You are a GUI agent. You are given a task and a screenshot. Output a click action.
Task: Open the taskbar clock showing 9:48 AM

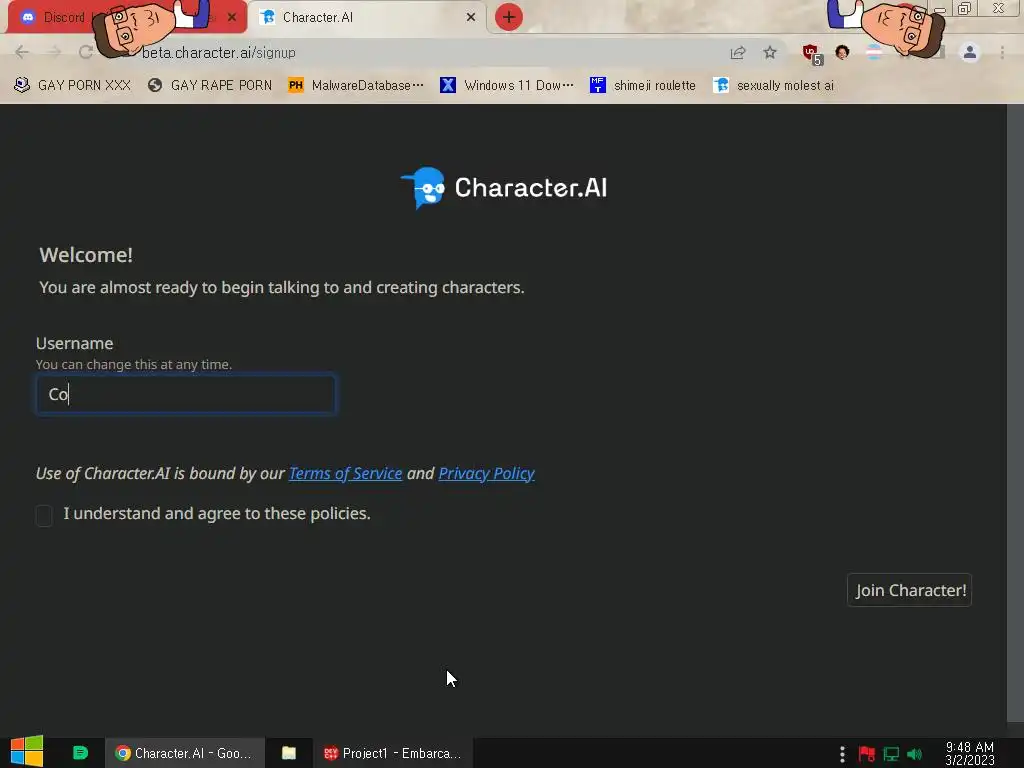(x=970, y=753)
